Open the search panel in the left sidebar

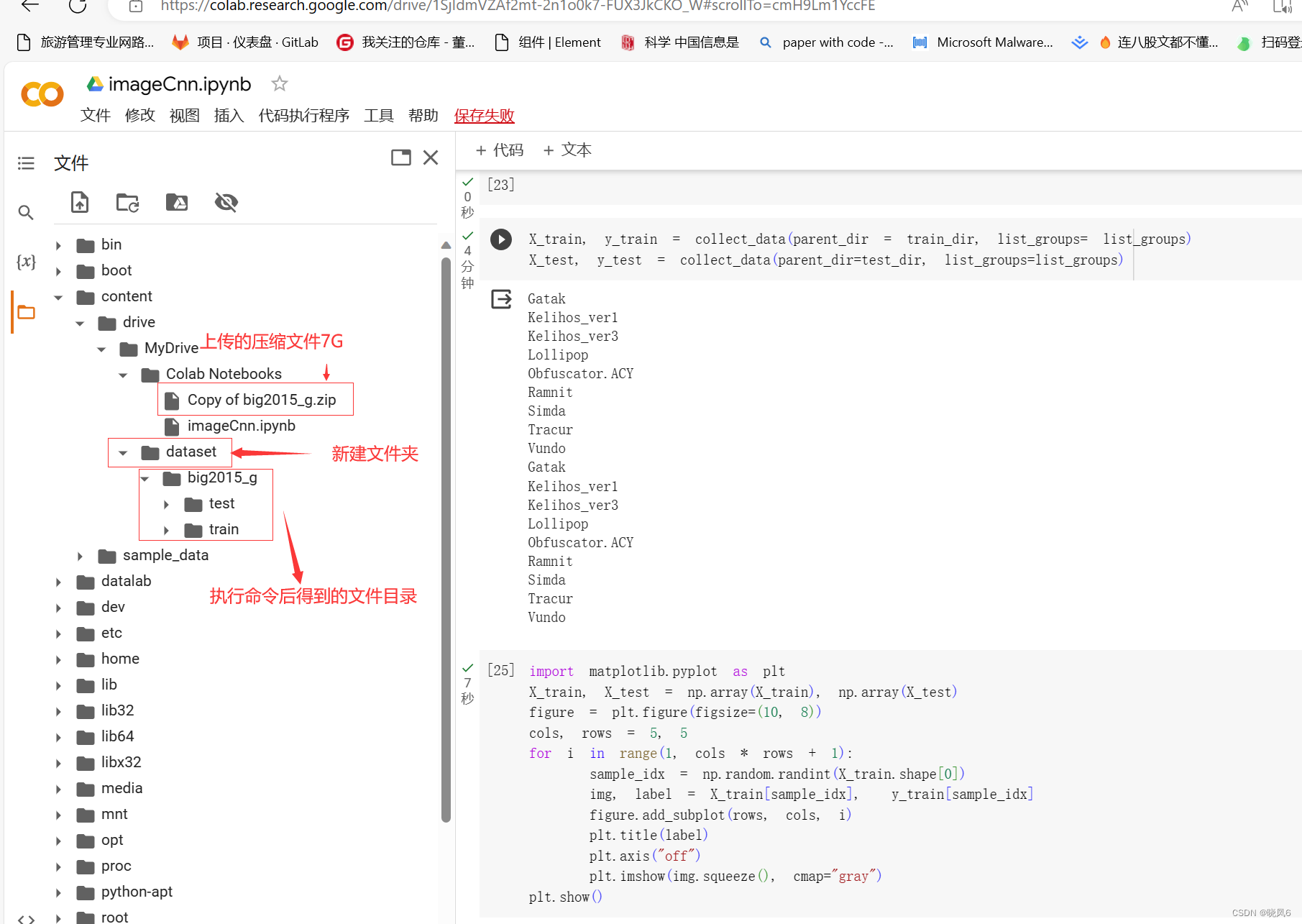26,212
